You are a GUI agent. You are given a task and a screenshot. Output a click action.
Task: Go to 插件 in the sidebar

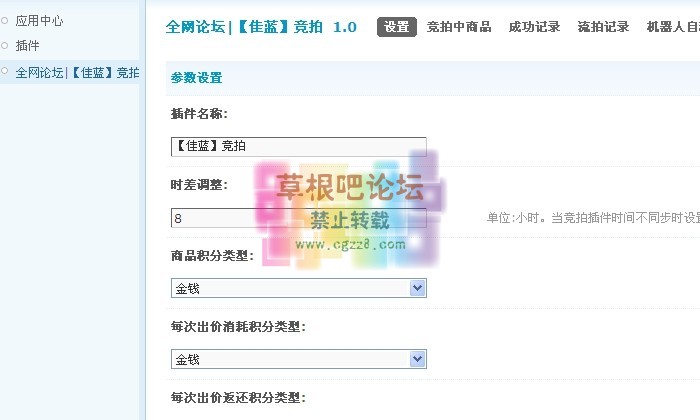point(28,46)
